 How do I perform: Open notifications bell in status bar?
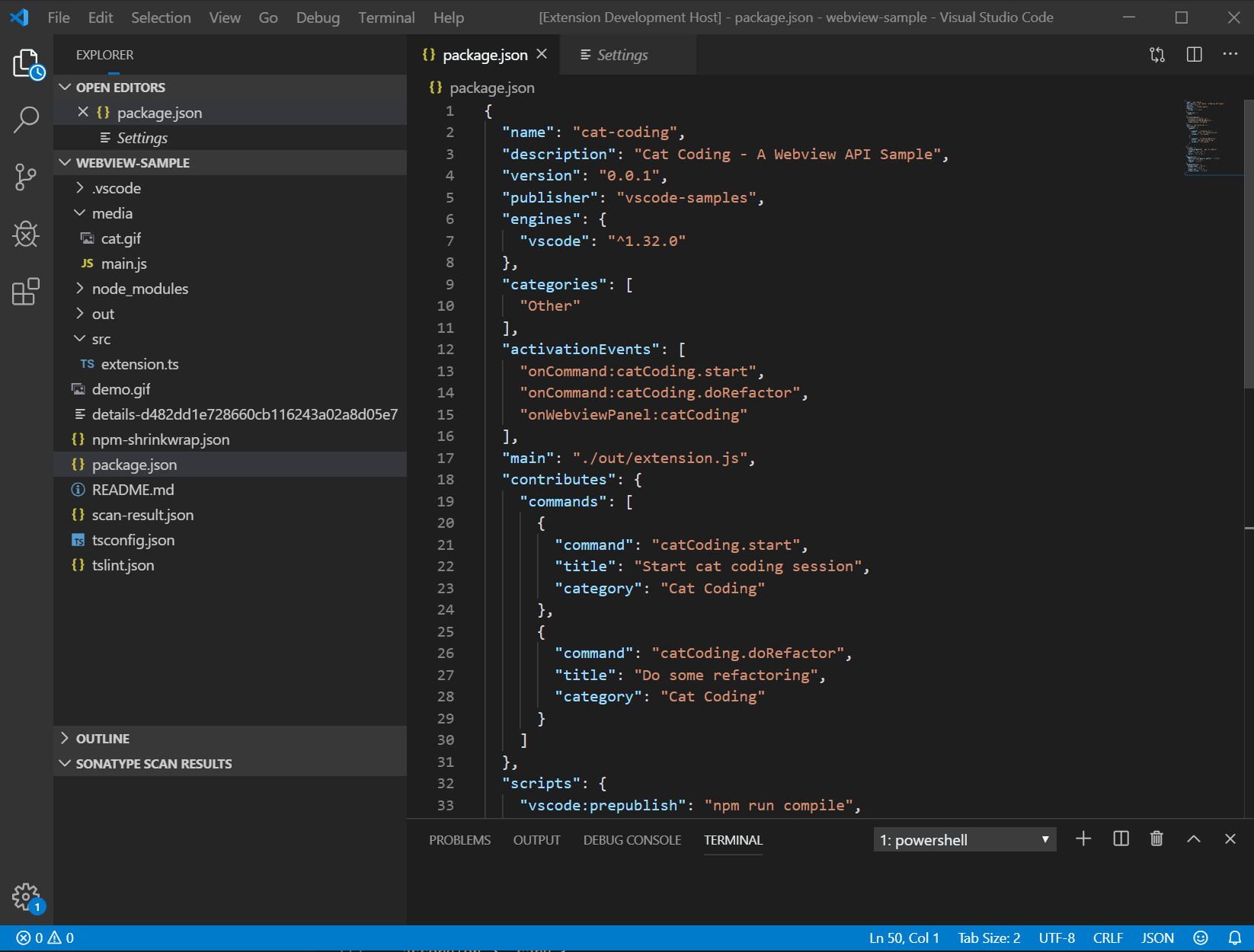coord(1235,938)
